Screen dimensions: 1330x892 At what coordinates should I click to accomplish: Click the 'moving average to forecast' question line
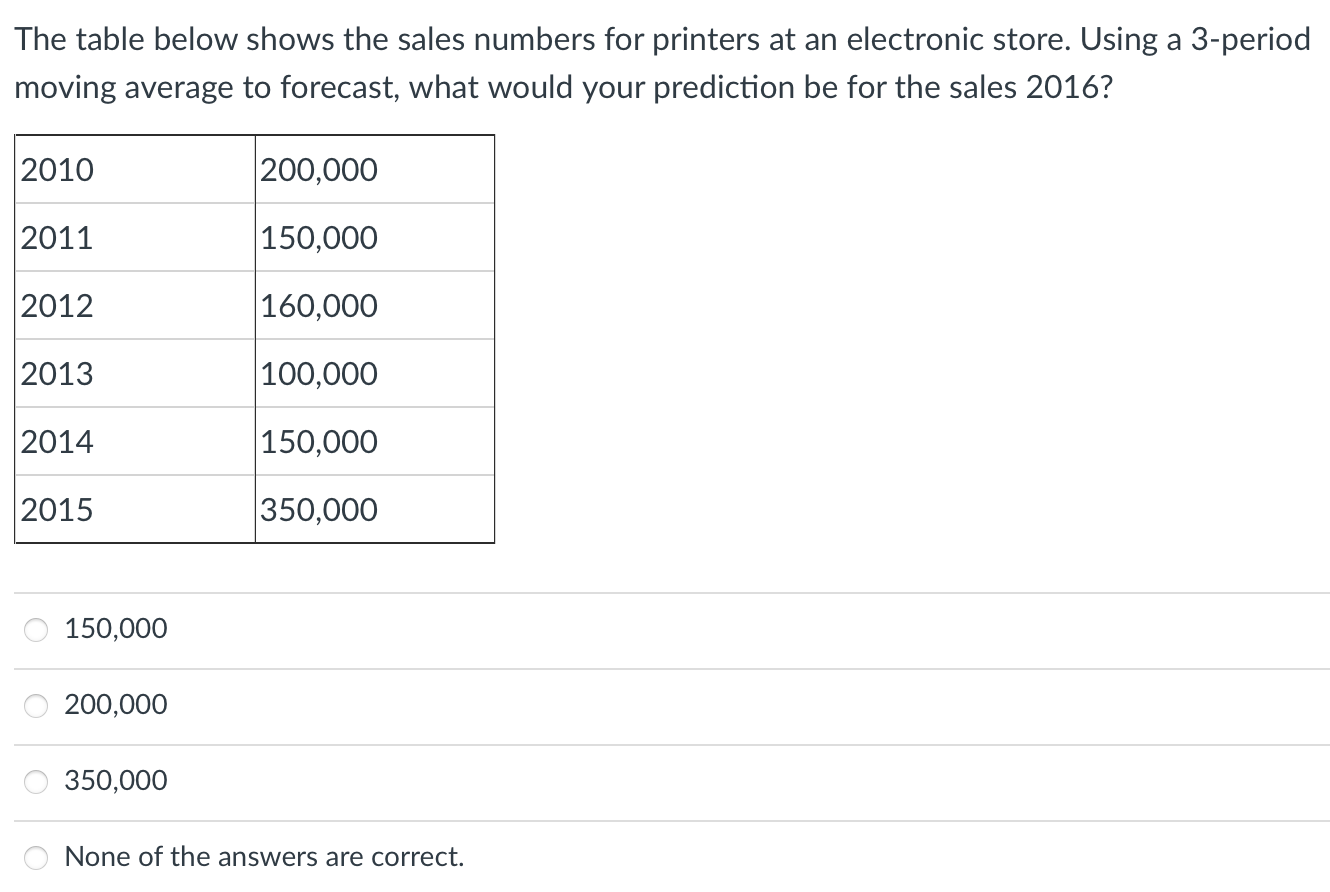coord(565,88)
